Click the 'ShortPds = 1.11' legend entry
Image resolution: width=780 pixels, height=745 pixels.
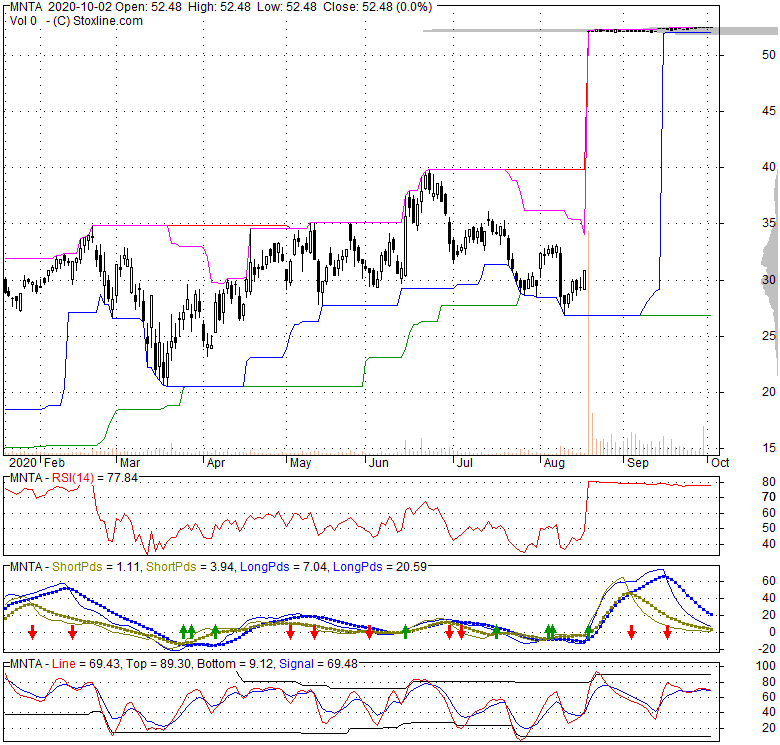click(96, 567)
